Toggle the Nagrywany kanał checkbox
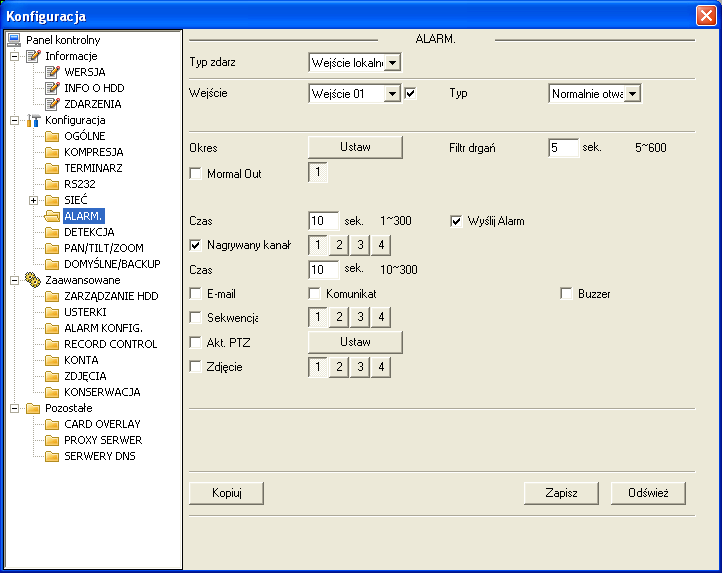 [196, 245]
